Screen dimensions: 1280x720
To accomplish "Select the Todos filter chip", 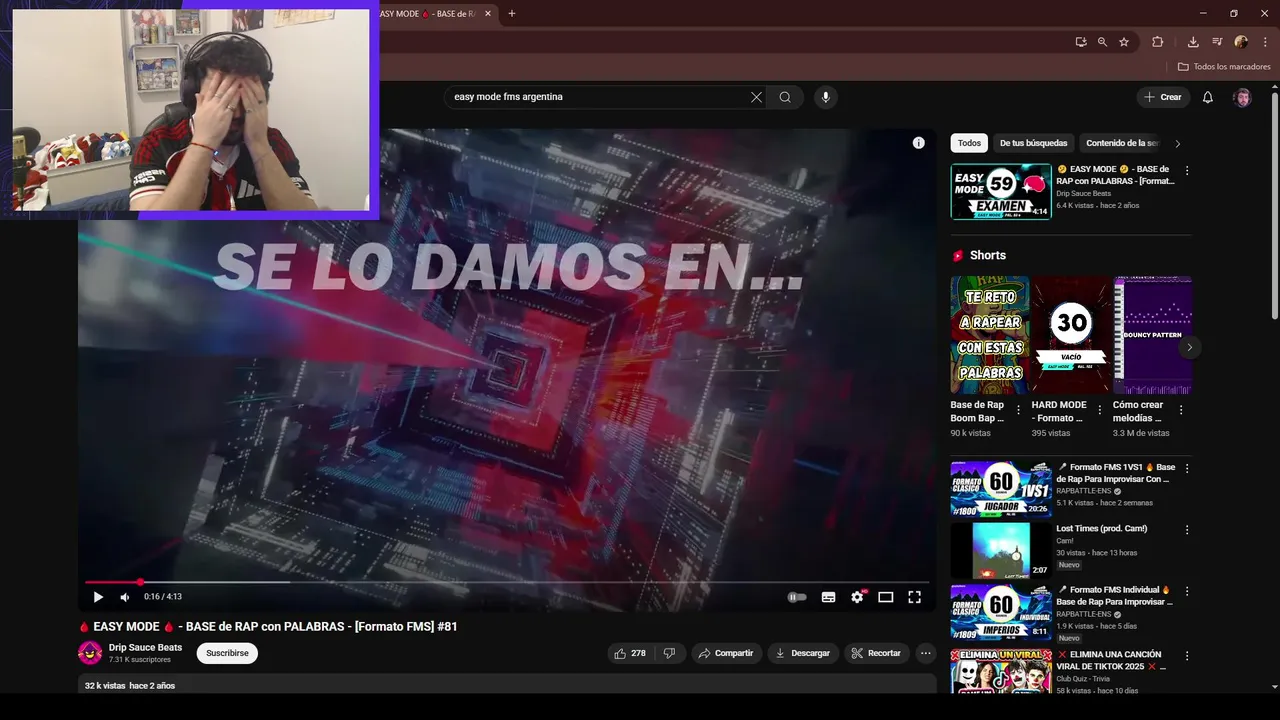I will pos(969,143).
